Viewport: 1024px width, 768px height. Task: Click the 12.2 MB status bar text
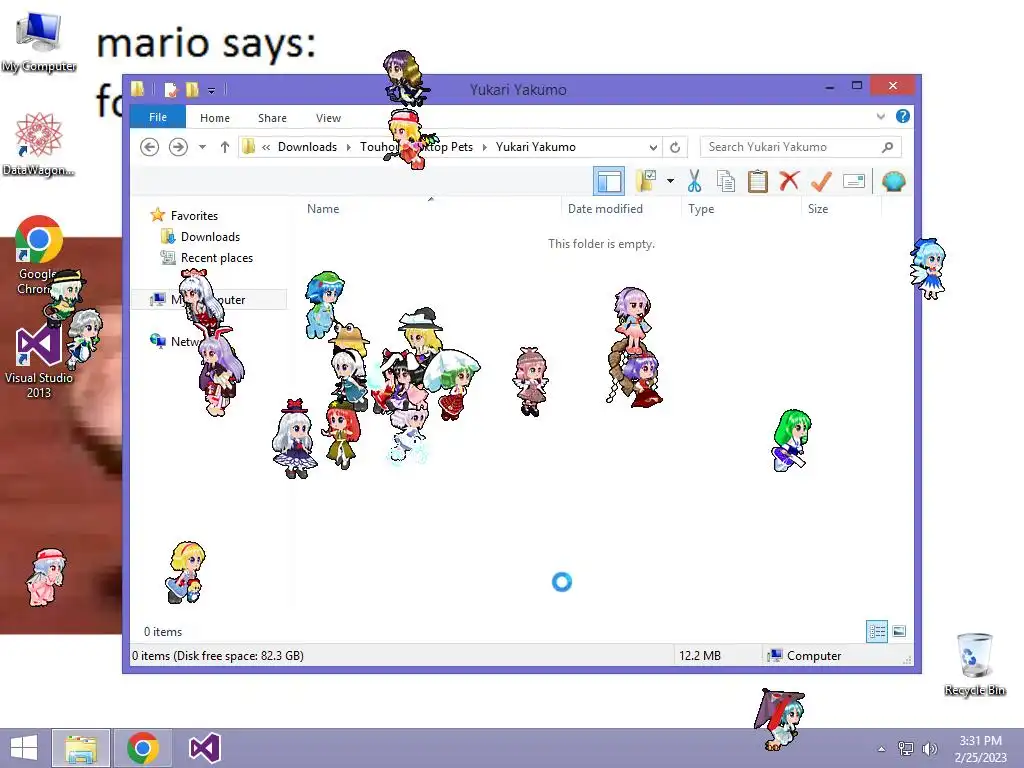(700, 656)
